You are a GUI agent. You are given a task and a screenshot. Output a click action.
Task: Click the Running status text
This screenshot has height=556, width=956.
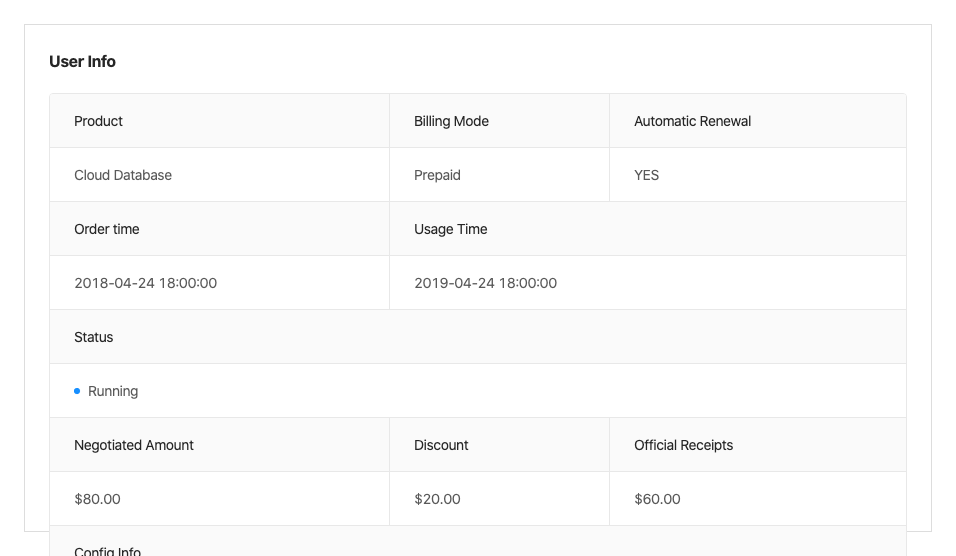click(x=113, y=391)
